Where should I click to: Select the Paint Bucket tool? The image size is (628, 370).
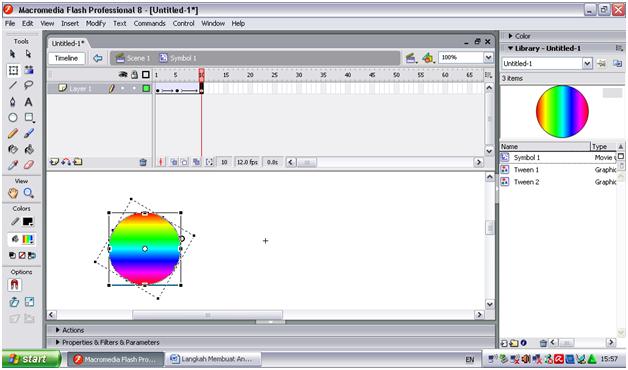click(28, 149)
